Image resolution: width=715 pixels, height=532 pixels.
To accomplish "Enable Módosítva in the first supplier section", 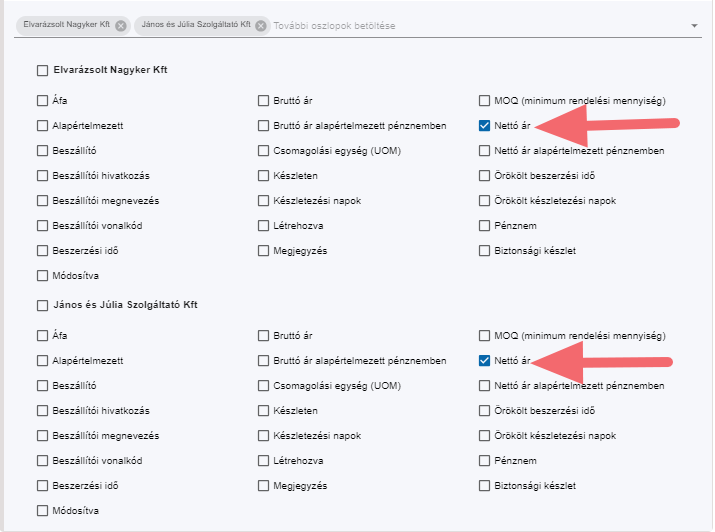I will (42, 276).
